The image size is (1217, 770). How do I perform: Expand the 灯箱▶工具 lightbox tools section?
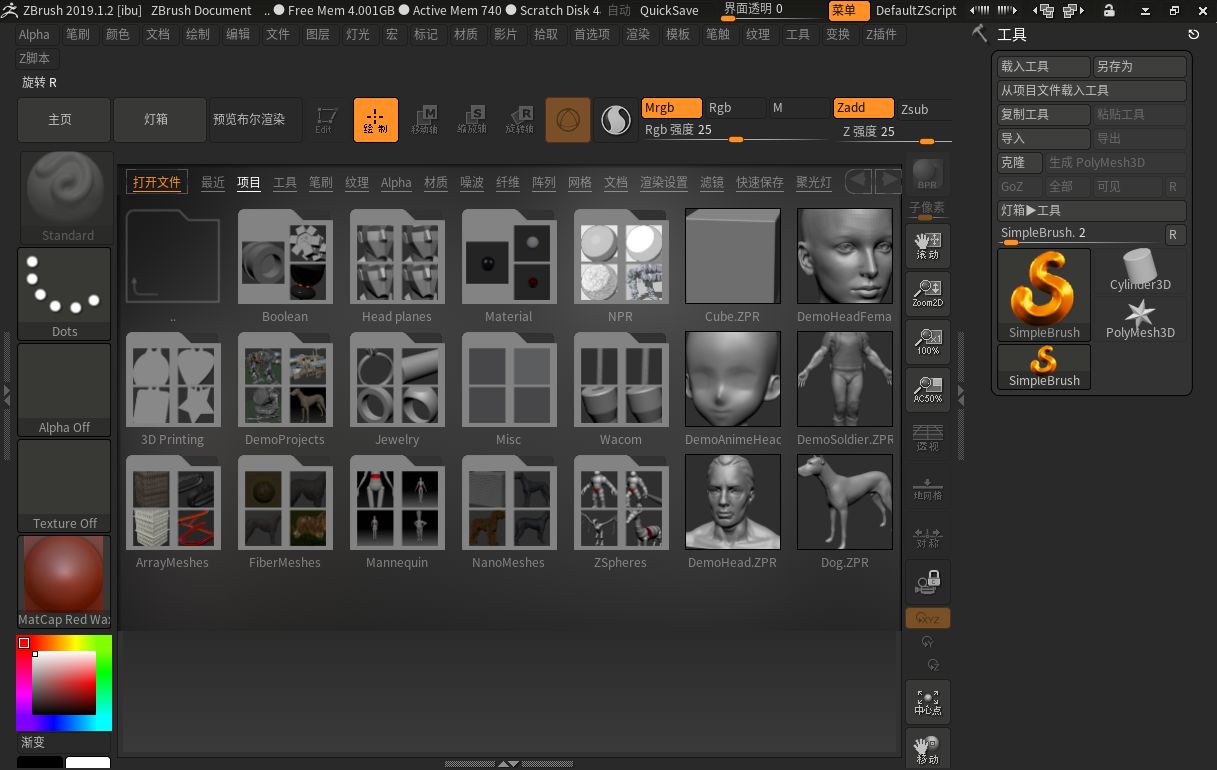point(1092,211)
